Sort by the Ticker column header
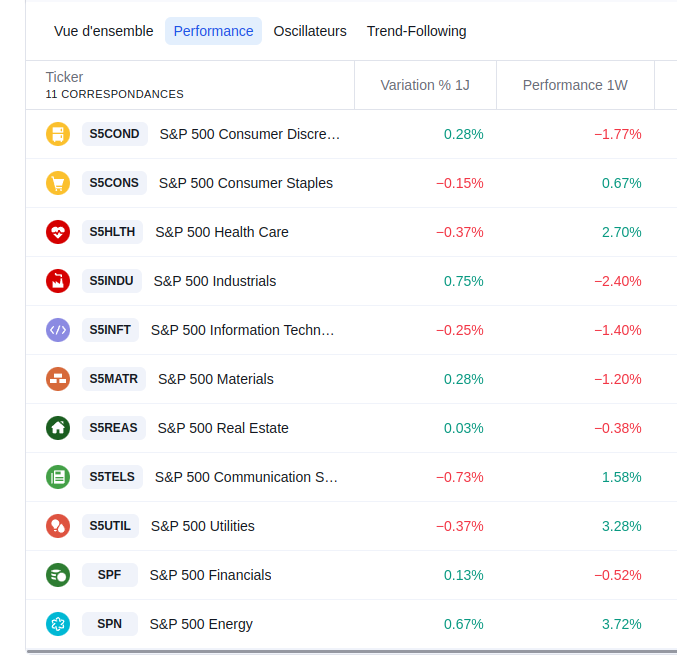 click(x=65, y=77)
